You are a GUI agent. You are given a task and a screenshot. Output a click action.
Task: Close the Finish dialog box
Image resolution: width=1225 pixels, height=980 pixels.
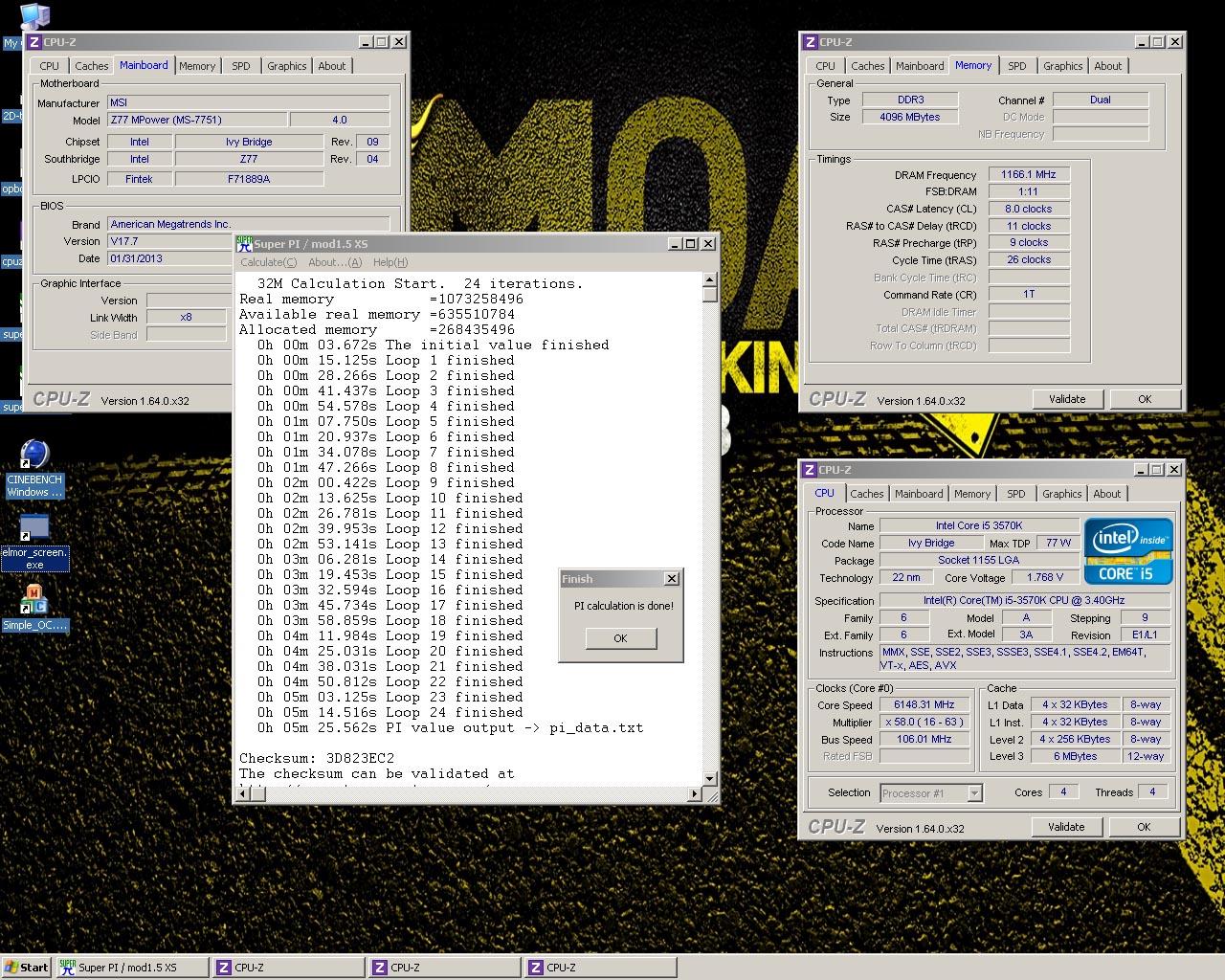(x=672, y=579)
